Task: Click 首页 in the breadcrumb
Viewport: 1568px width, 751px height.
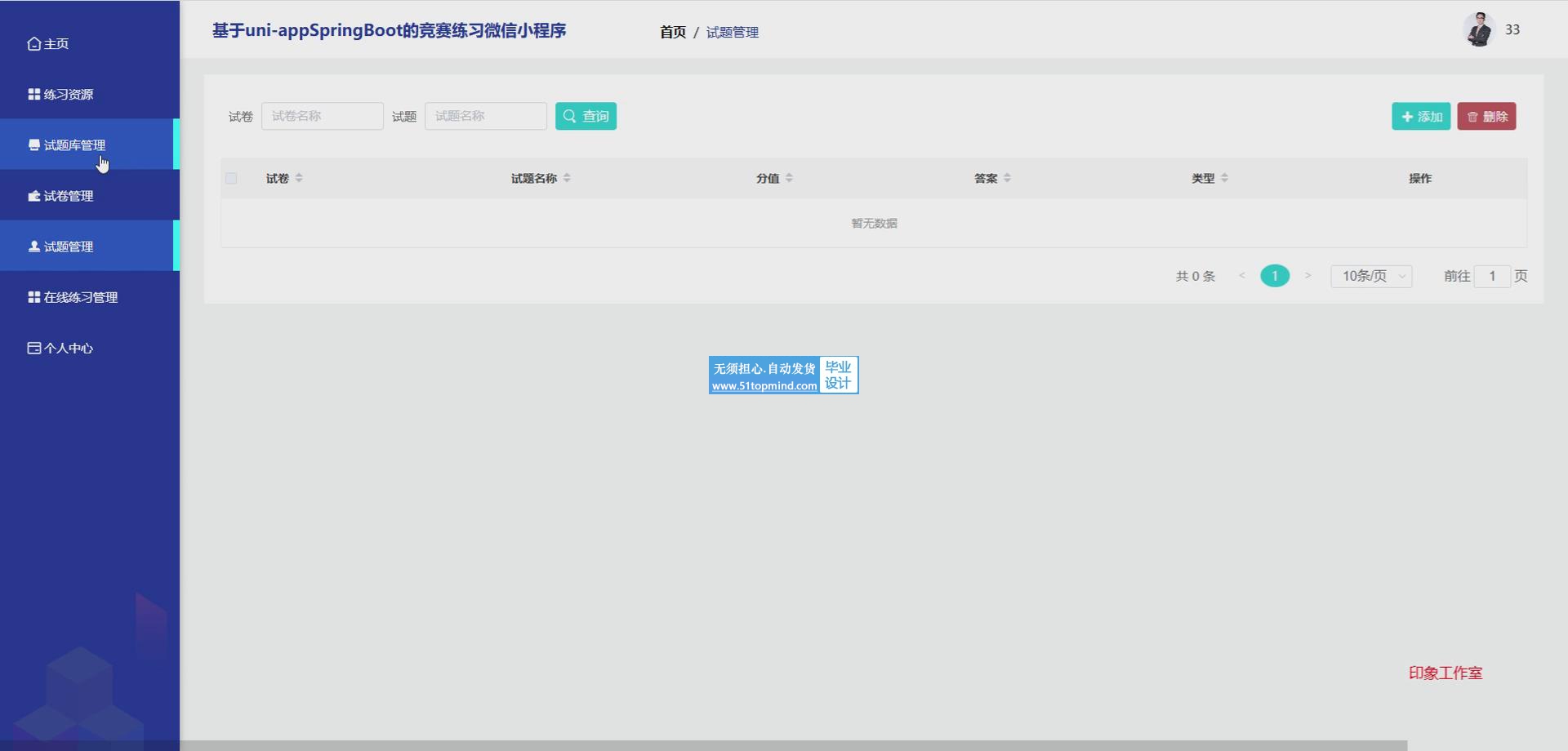Action: point(672,32)
